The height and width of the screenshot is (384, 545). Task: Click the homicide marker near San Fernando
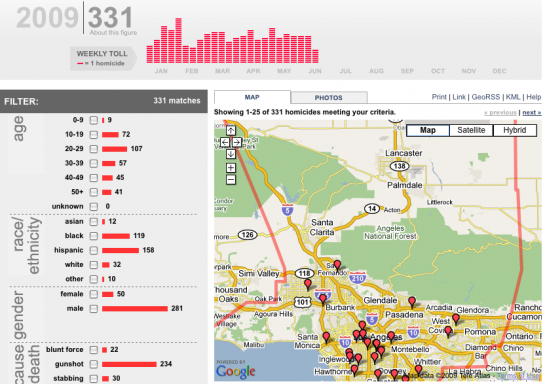(337, 266)
